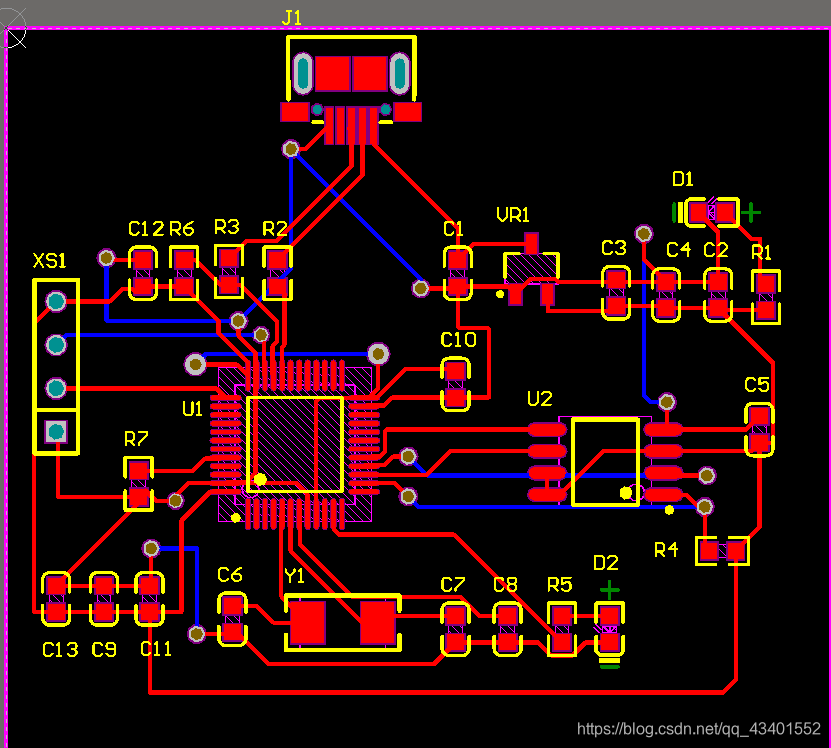The width and height of the screenshot is (831, 748).
Task: Select capacitor C7 footprint
Action: 456,629
